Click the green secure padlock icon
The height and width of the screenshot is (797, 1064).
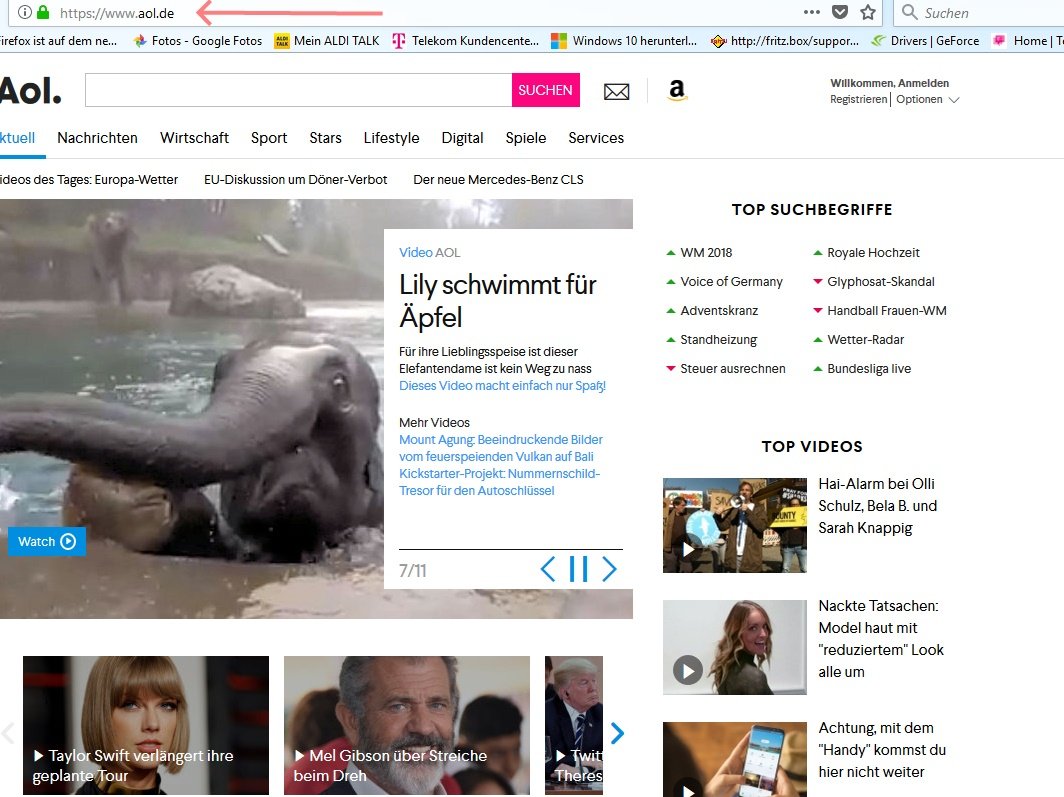tap(43, 12)
